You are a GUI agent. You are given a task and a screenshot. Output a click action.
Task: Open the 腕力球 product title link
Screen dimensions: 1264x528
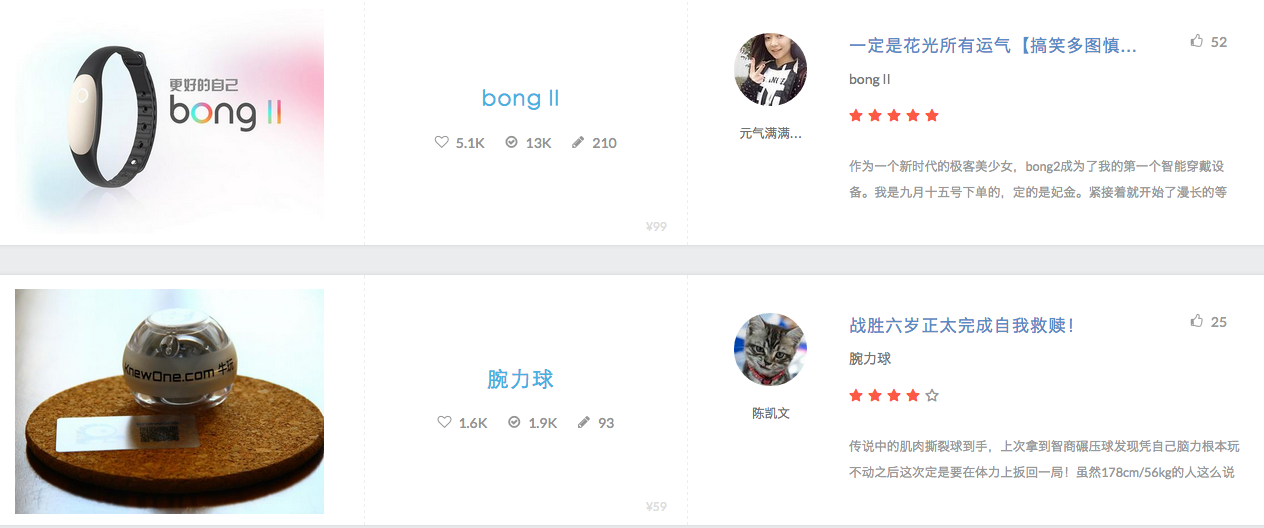[520, 379]
